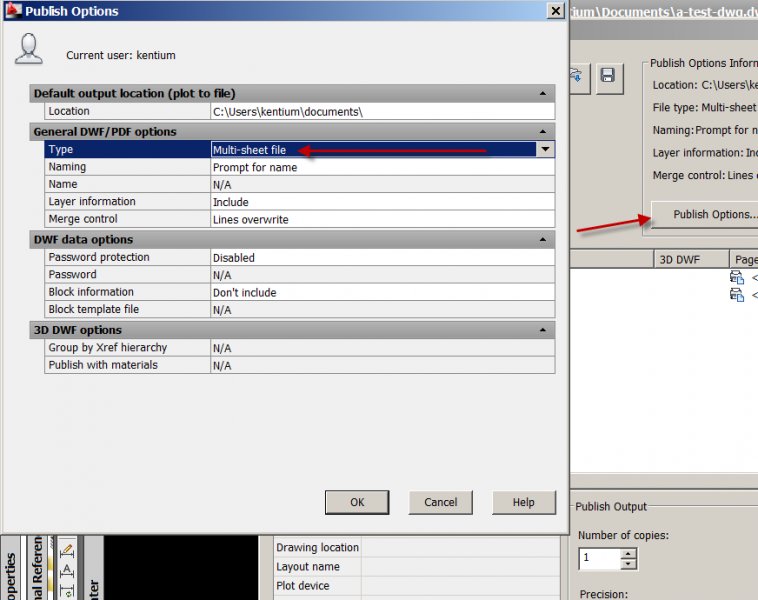Click the Location path field
Screen dimensions: 758x600
[382, 112]
